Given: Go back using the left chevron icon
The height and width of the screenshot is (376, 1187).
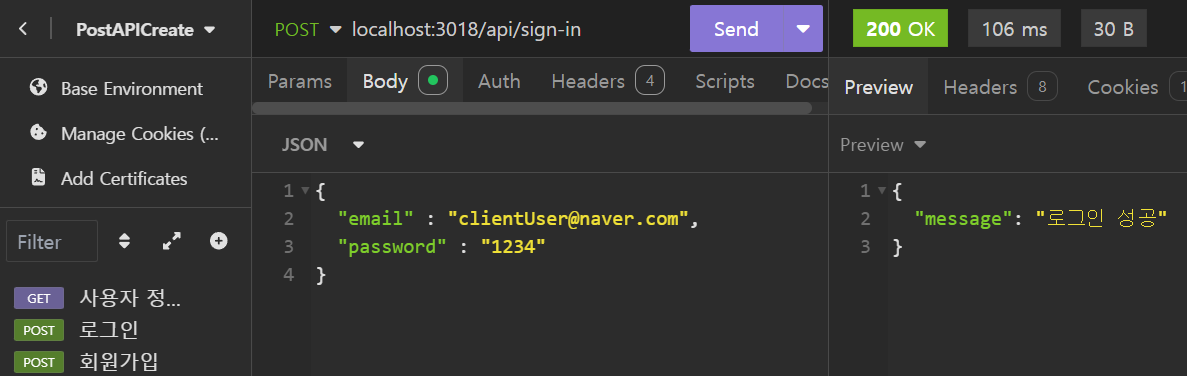Looking at the screenshot, I should click(23, 29).
